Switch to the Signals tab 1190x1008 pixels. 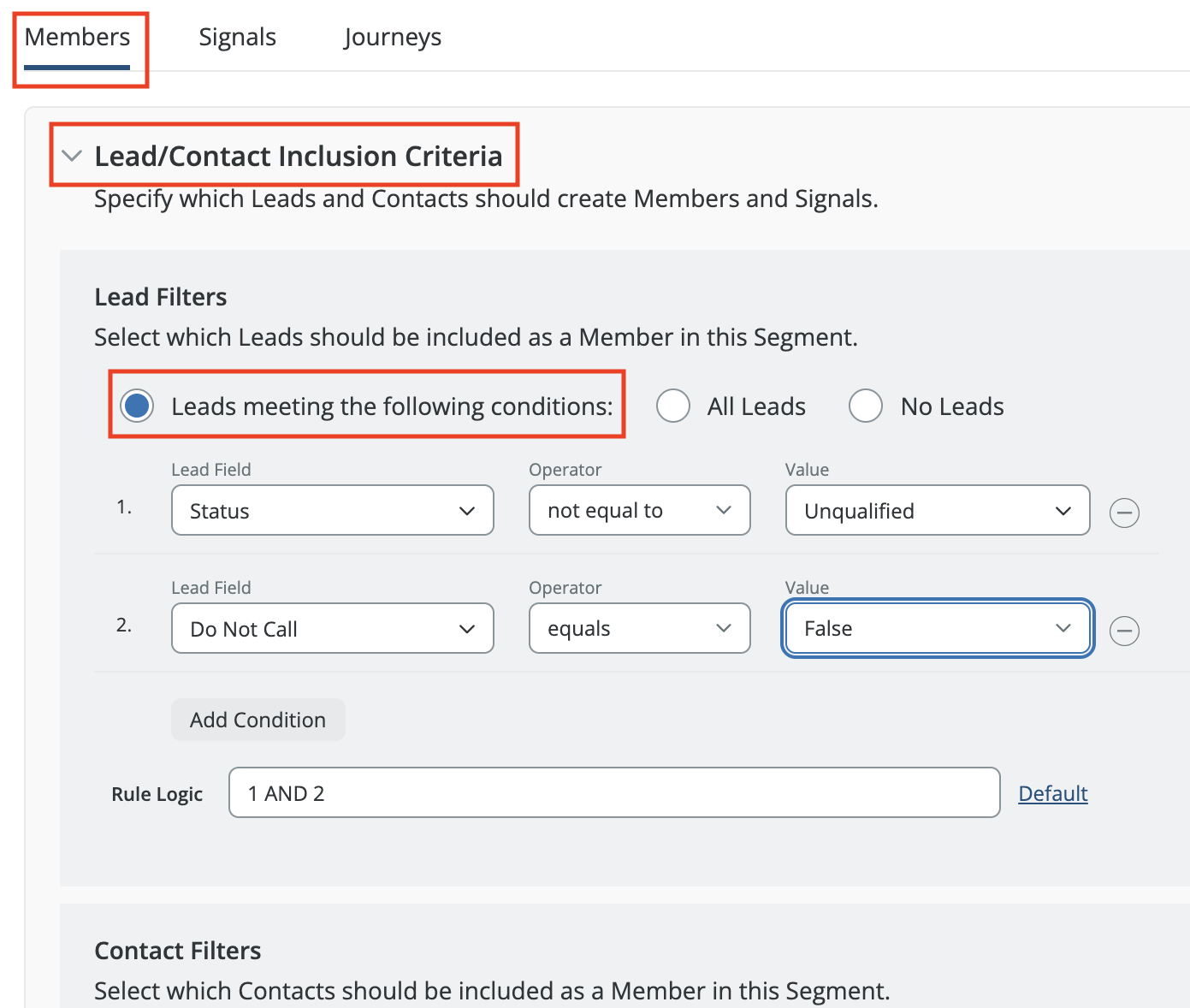tap(237, 38)
